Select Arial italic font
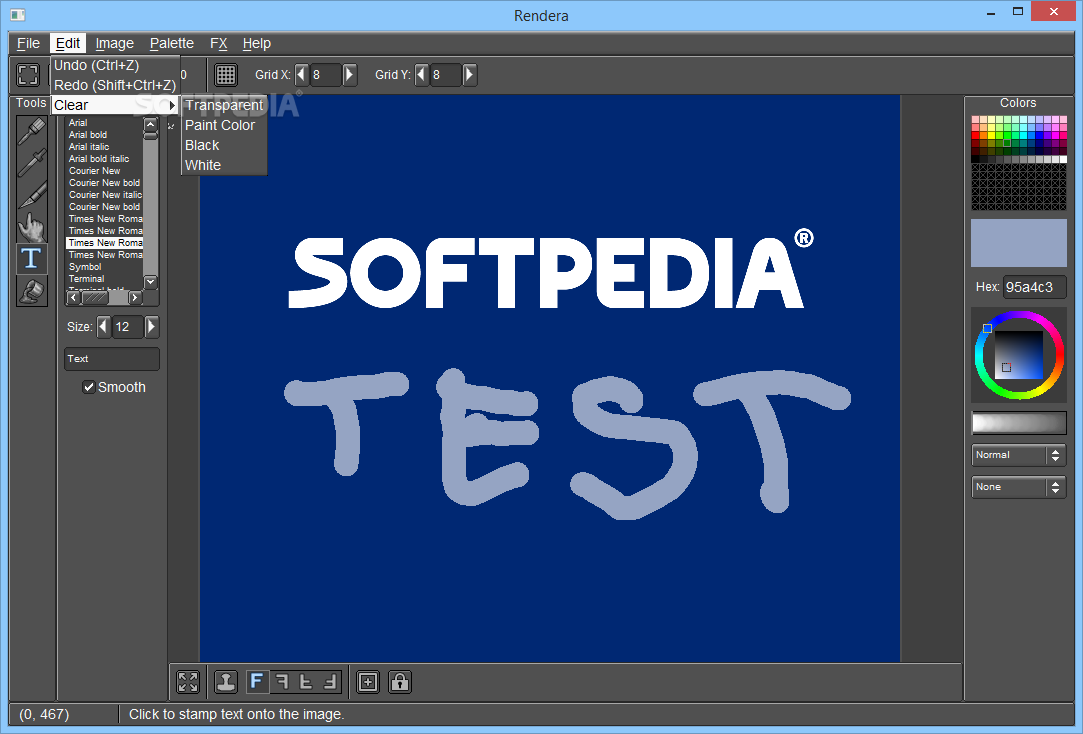The width and height of the screenshot is (1083, 734). [104, 146]
